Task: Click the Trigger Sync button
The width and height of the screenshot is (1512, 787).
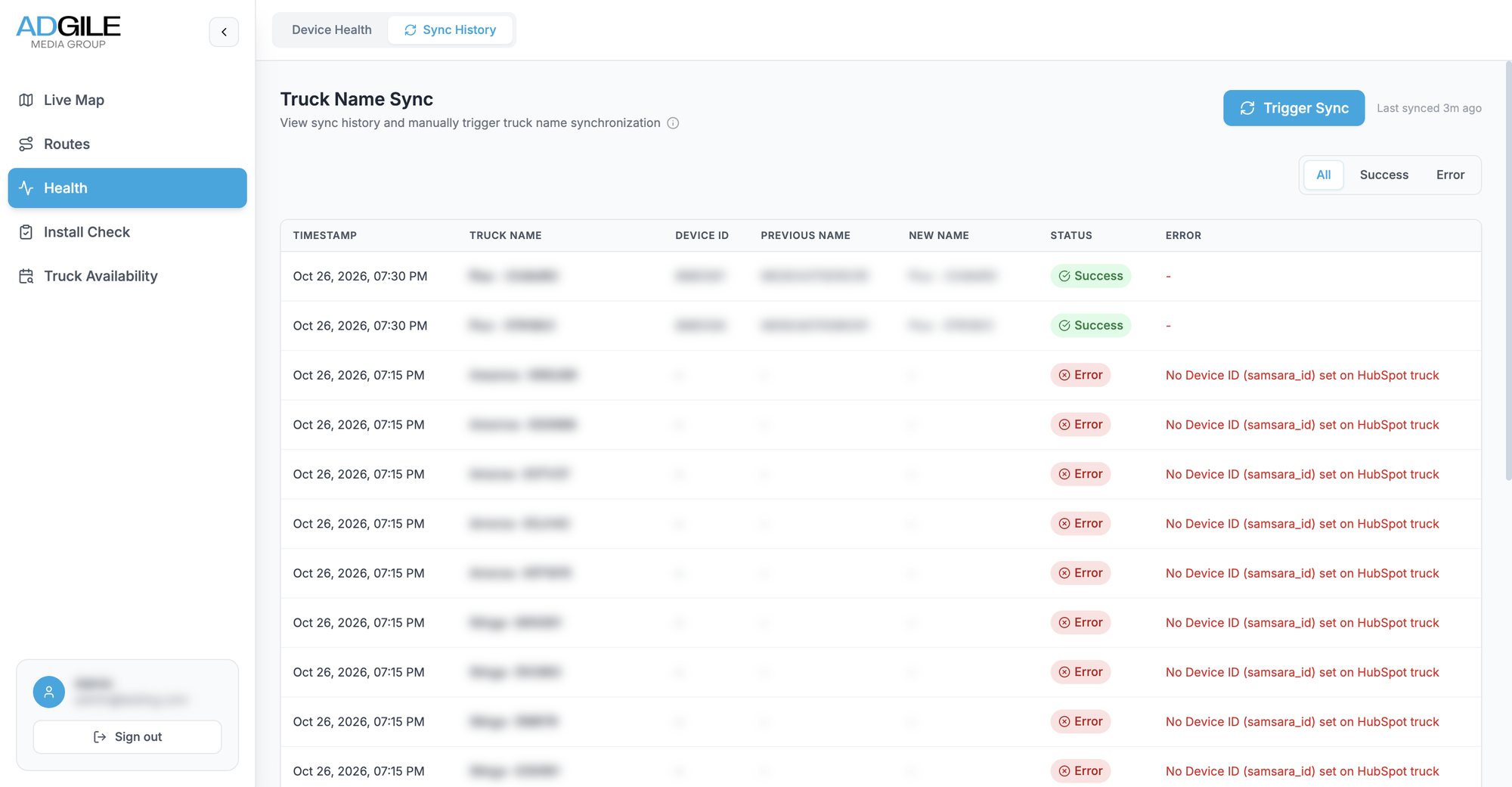Action: tap(1294, 108)
